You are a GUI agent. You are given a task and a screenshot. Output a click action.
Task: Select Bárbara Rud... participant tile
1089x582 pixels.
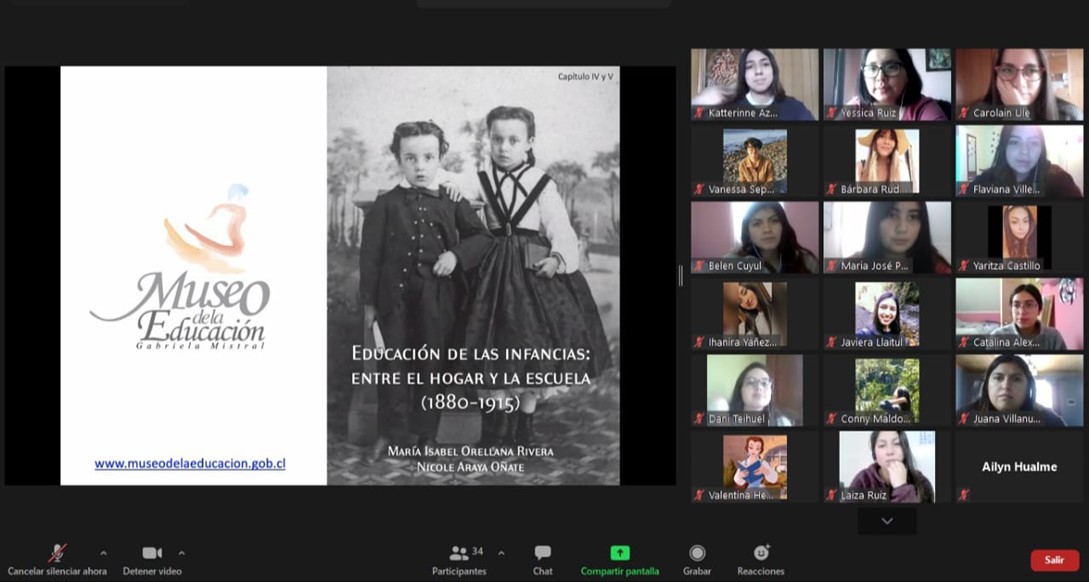(x=887, y=161)
